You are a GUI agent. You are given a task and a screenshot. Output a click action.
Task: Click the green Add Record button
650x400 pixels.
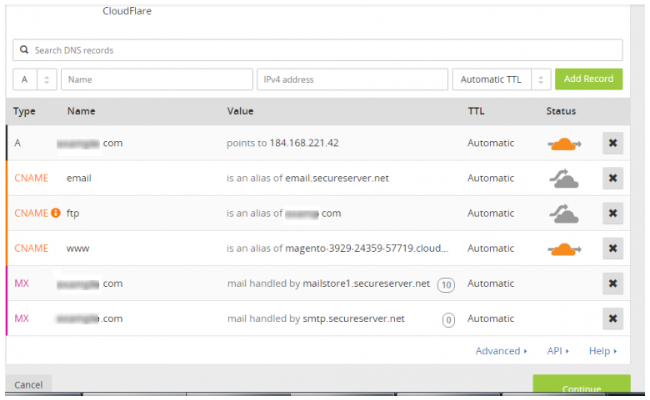[x=588, y=79]
